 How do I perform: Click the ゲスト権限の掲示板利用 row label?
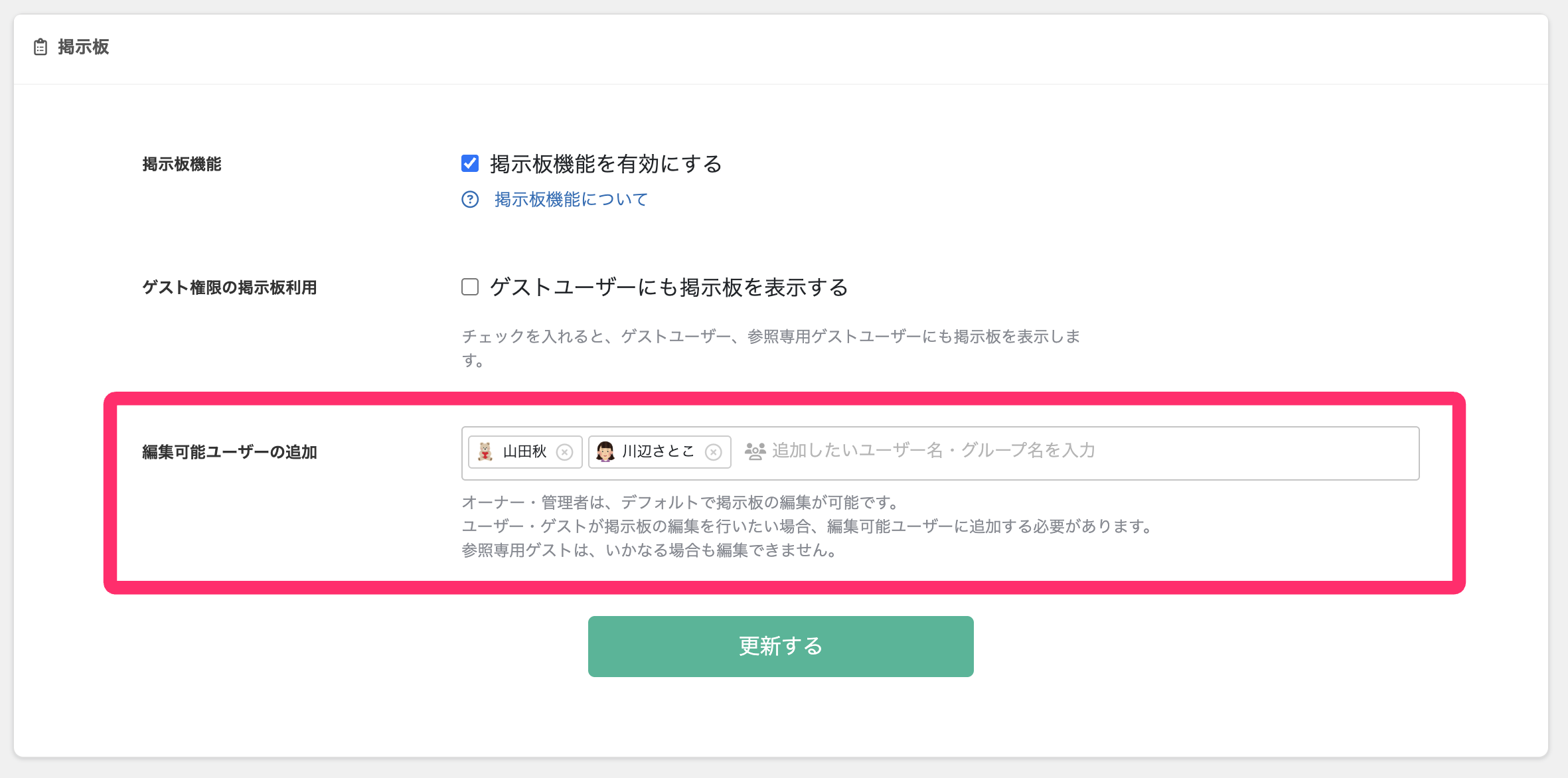(x=229, y=287)
